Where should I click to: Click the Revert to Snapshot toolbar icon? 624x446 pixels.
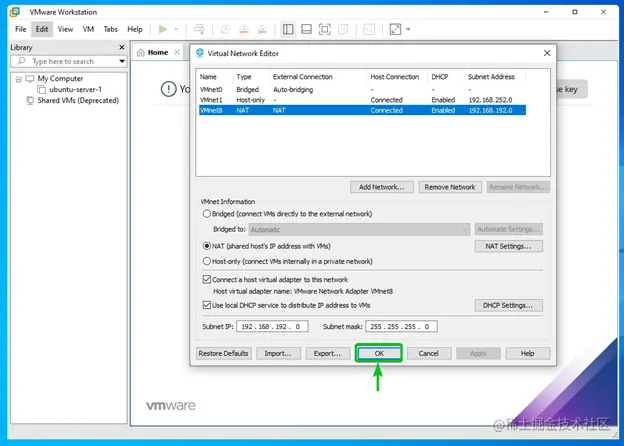244,29
